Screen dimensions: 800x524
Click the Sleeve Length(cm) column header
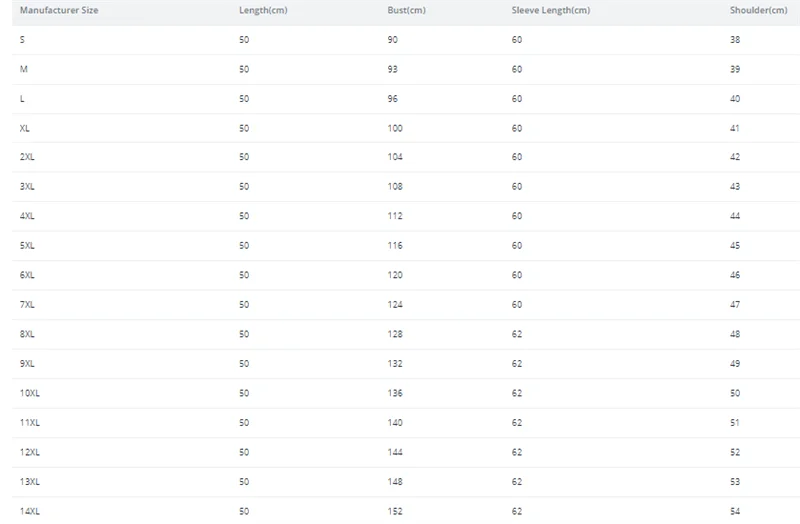(x=551, y=10)
